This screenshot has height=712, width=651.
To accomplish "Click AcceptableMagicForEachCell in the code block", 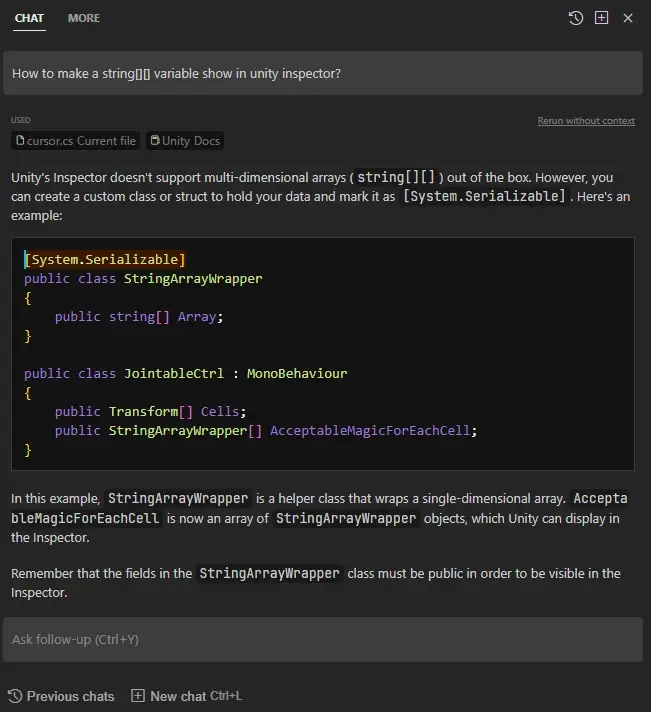I will 374,430.
